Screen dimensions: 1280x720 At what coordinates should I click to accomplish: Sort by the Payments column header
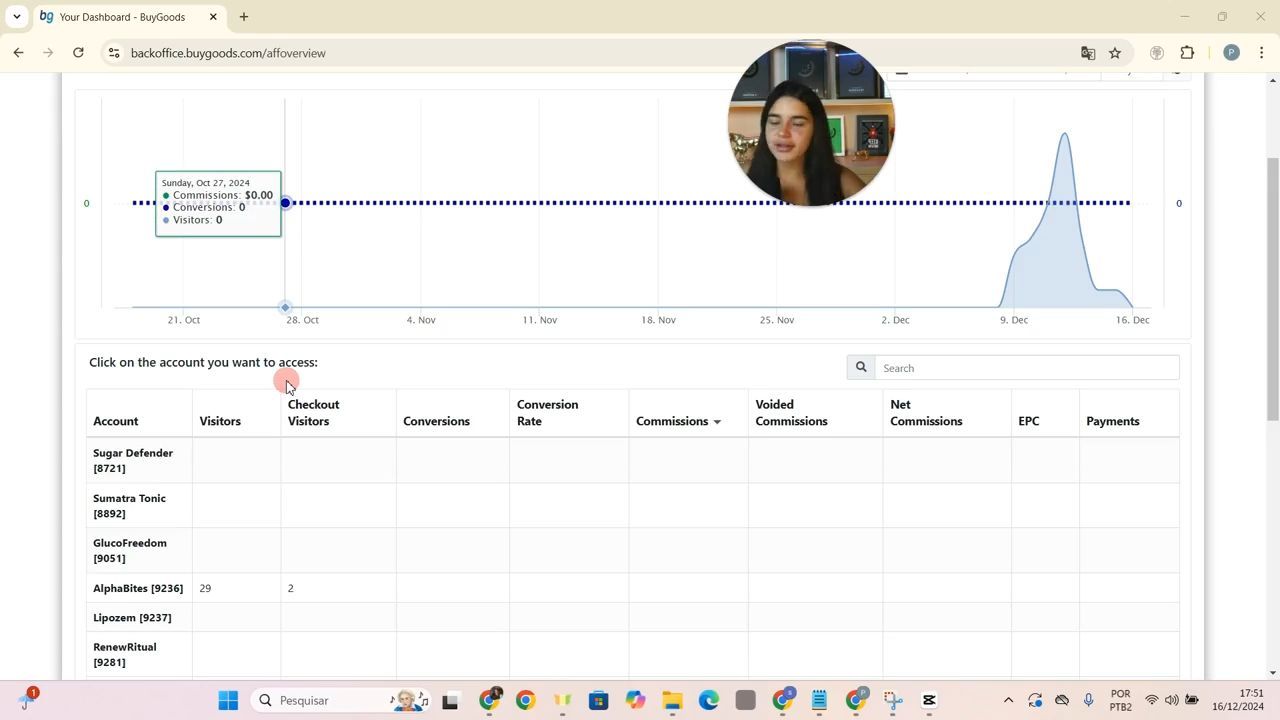[x=1112, y=421]
